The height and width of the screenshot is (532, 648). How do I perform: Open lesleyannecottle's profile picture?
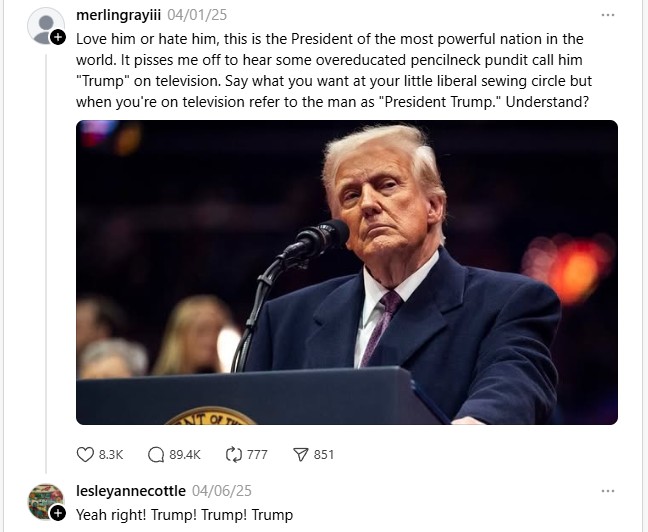(45, 500)
